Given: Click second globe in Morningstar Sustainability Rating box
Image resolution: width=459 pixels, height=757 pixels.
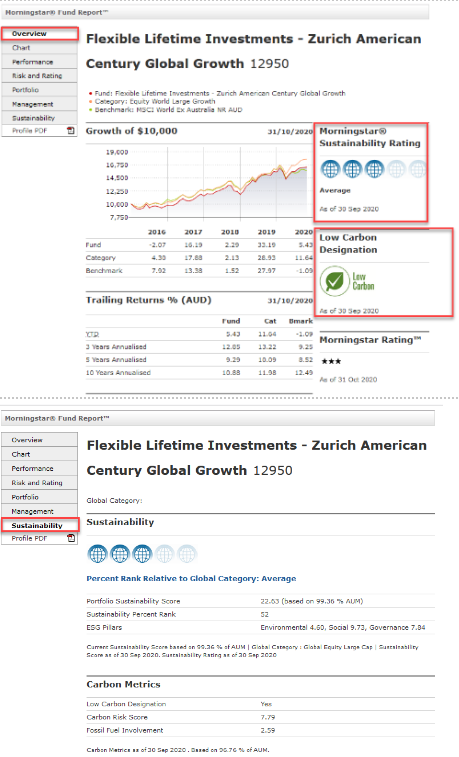Looking at the screenshot, I should pos(352,169).
